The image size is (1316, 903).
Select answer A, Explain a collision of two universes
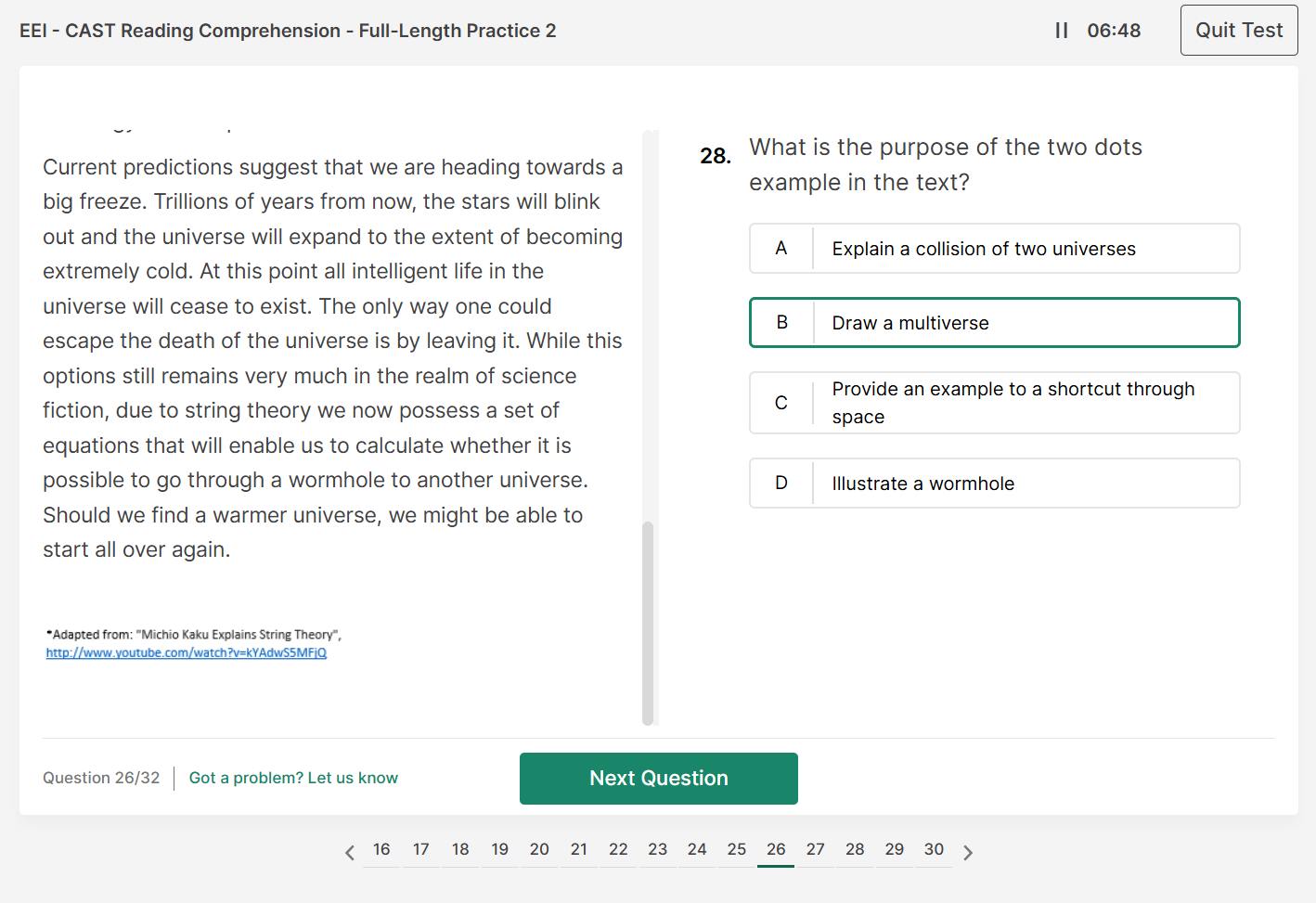994,248
